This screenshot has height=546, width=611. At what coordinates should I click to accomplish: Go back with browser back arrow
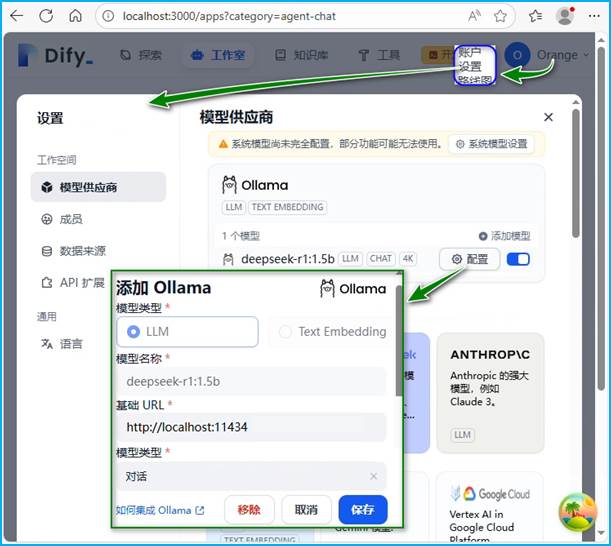[17, 16]
